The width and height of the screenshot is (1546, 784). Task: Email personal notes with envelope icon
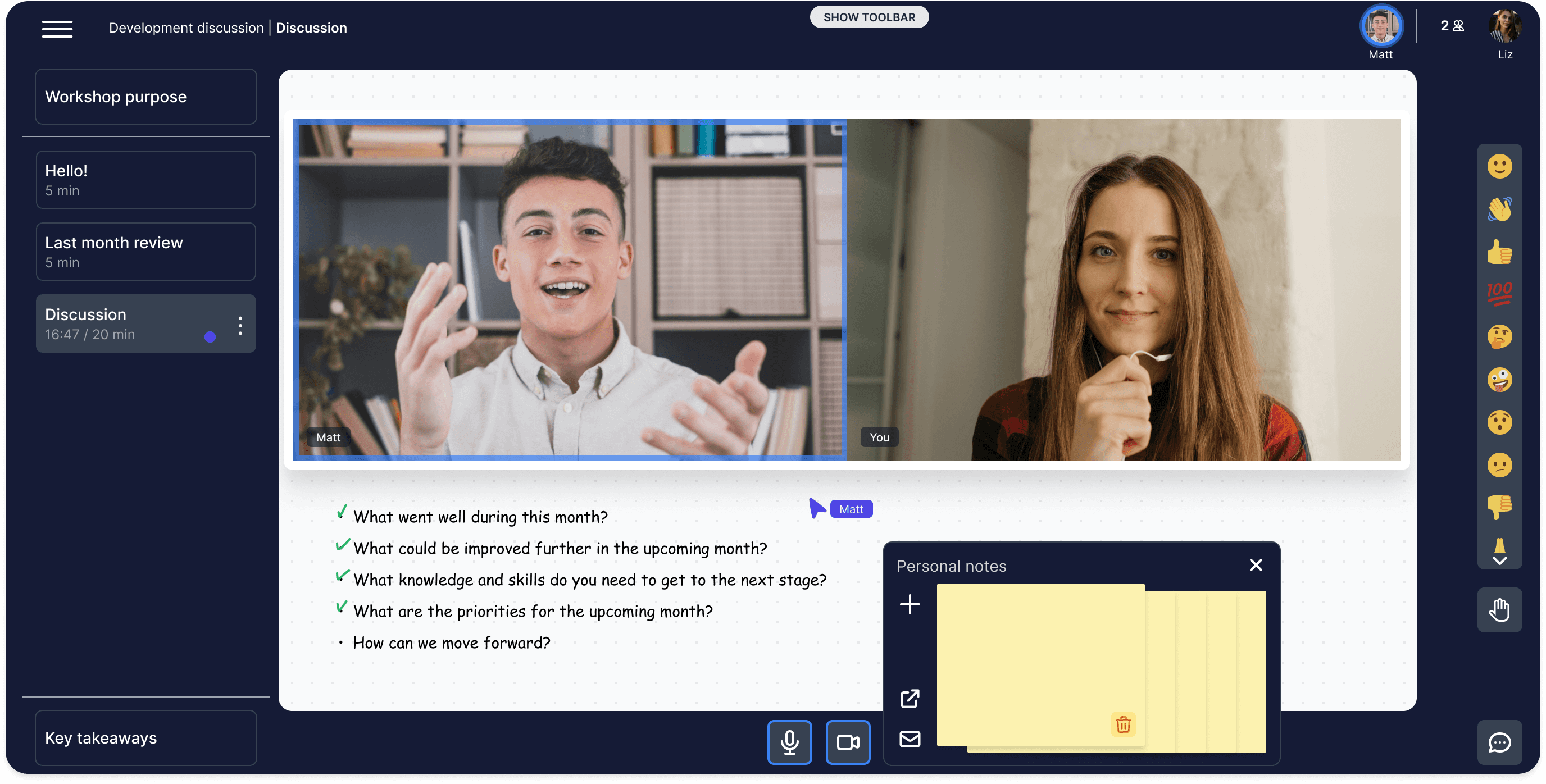[910, 739]
